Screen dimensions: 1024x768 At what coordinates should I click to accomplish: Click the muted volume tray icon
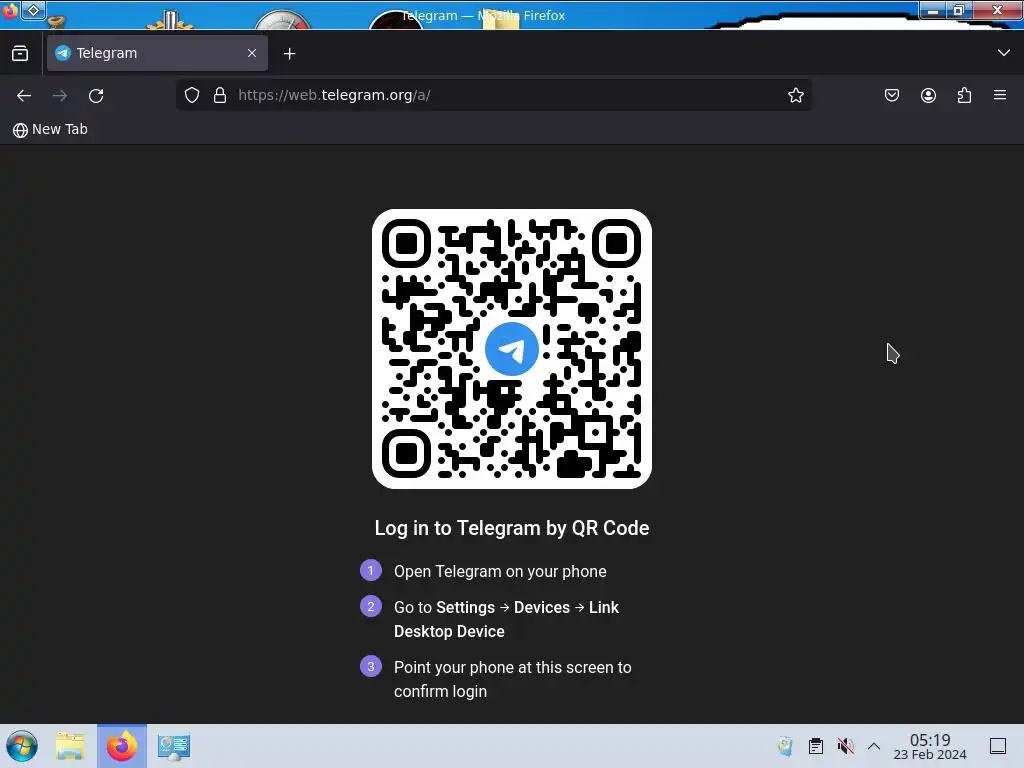pyautogui.click(x=845, y=746)
